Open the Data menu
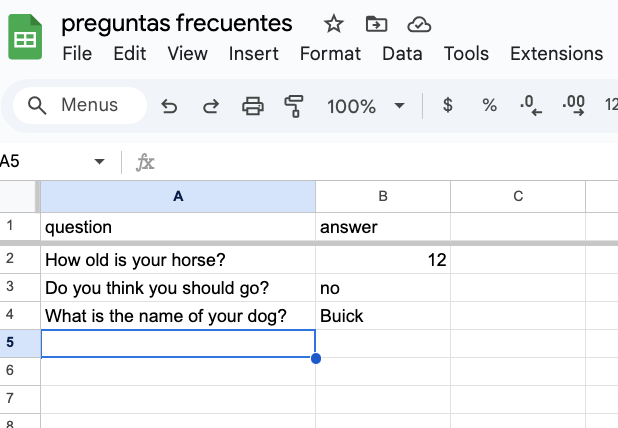The height and width of the screenshot is (428, 618). click(402, 54)
